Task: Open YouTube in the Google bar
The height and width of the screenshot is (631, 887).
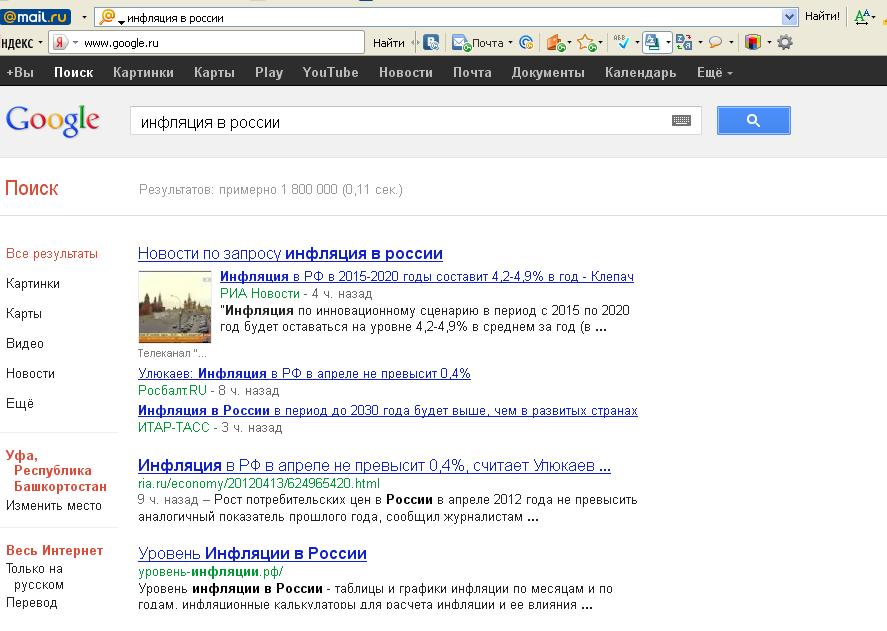Action: point(330,73)
